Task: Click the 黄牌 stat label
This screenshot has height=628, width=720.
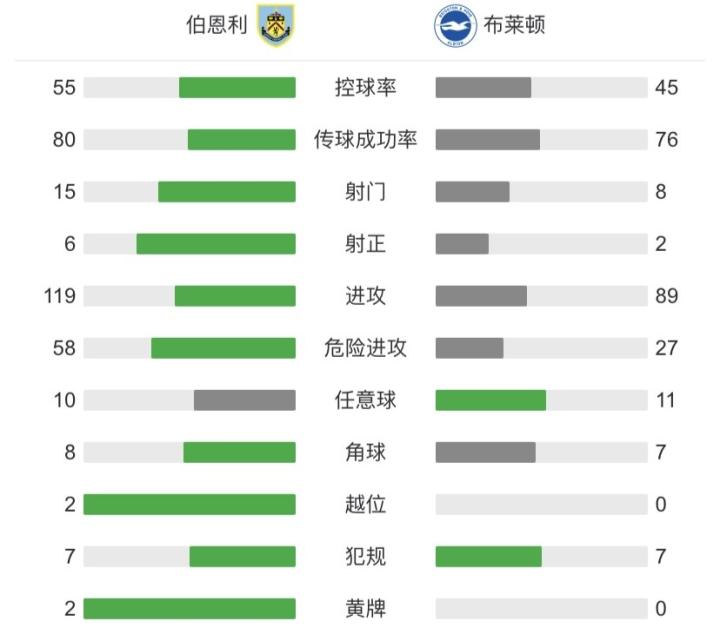Action: (x=365, y=608)
